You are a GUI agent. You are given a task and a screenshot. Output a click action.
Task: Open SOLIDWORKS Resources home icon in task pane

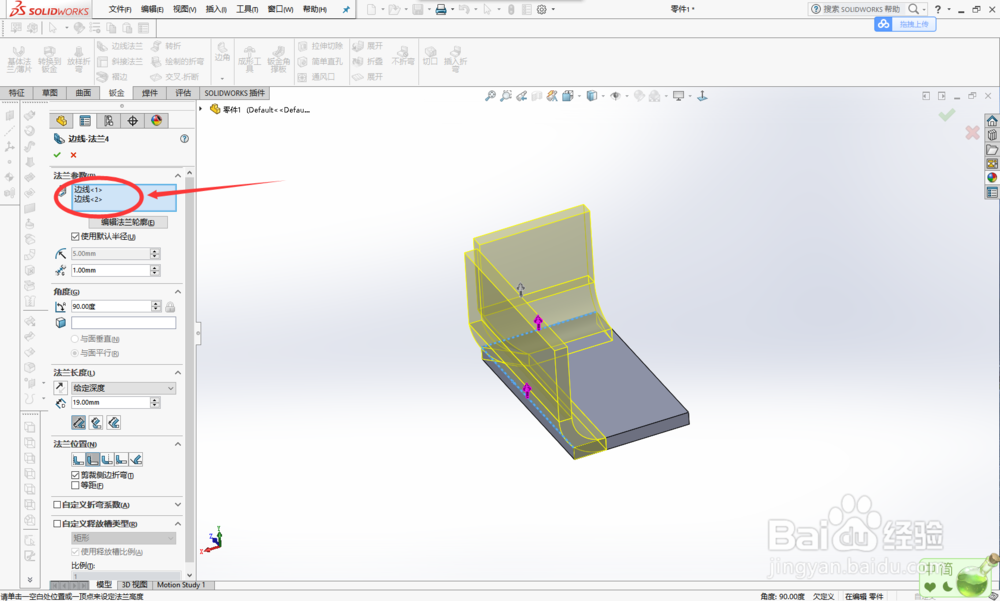tap(992, 121)
